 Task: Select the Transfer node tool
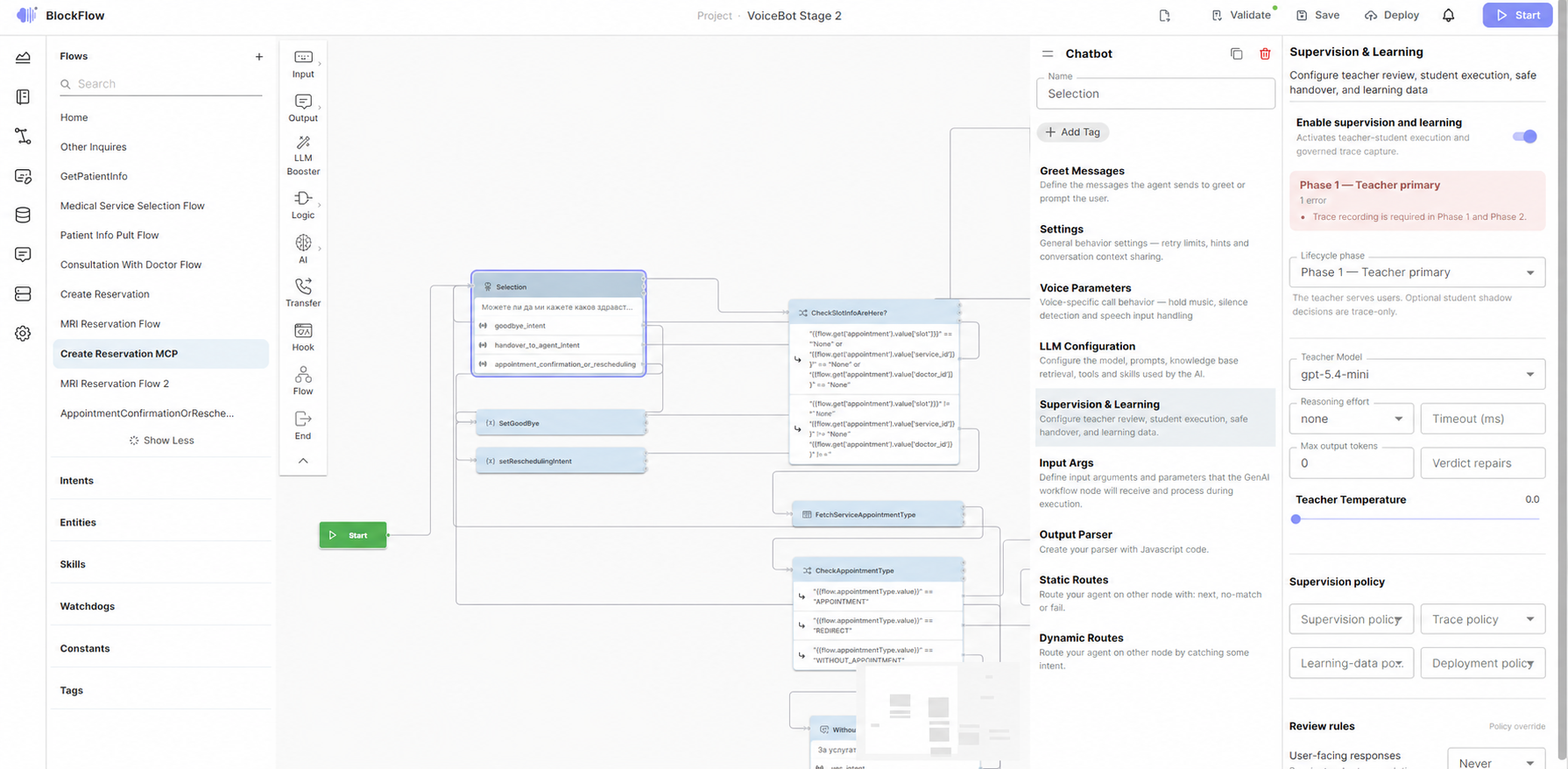tap(303, 293)
